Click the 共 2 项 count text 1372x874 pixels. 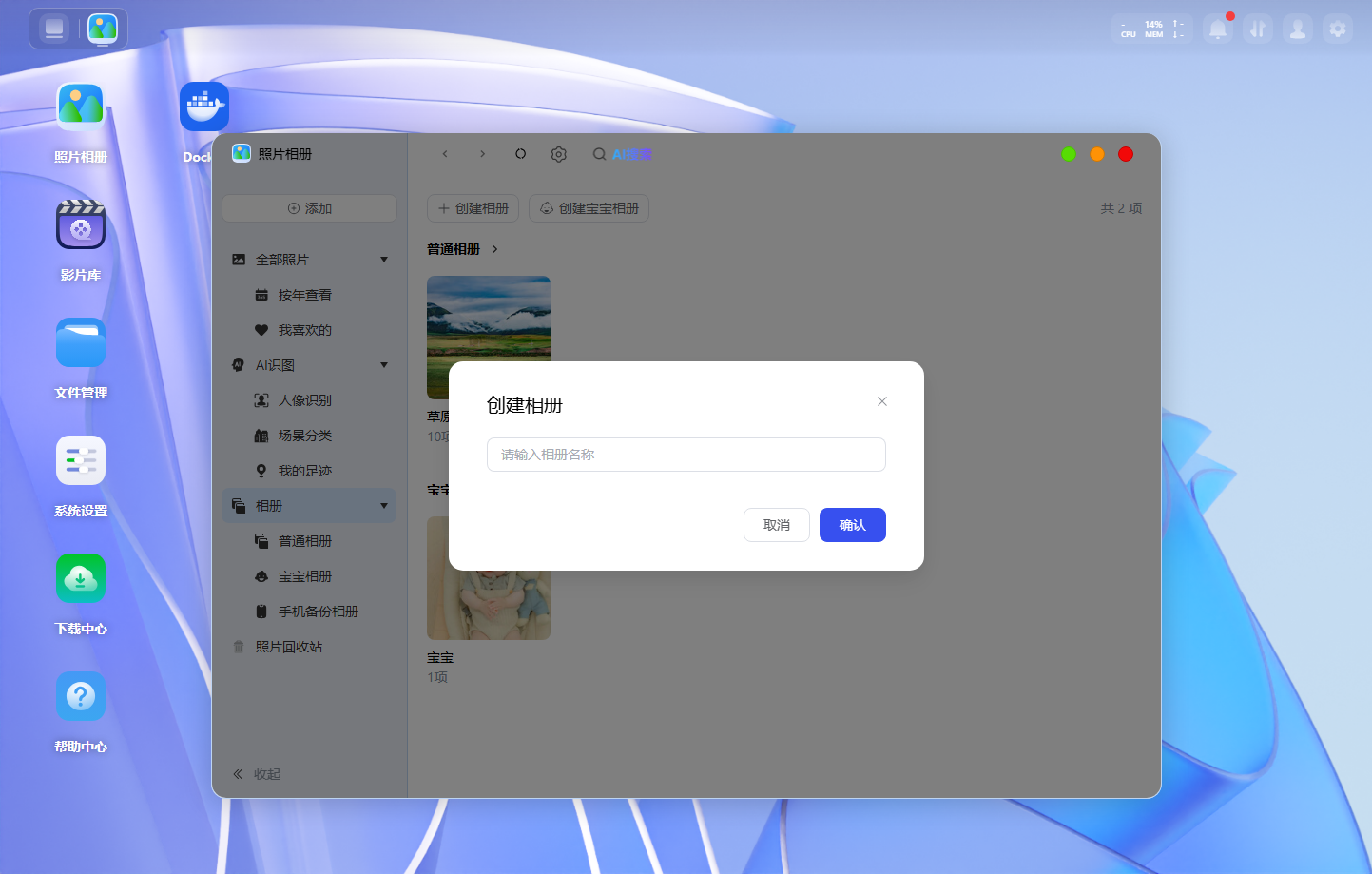[1122, 208]
